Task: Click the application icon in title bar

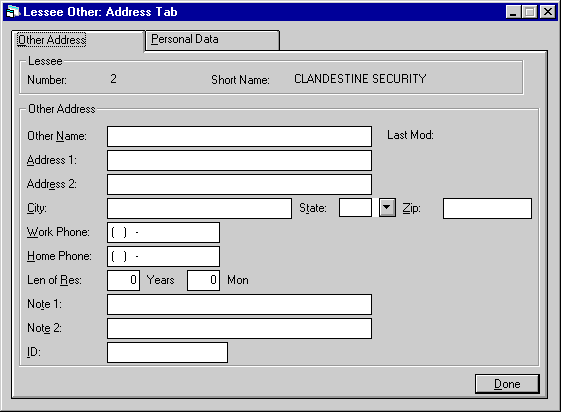Action: [x=13, y=12]
